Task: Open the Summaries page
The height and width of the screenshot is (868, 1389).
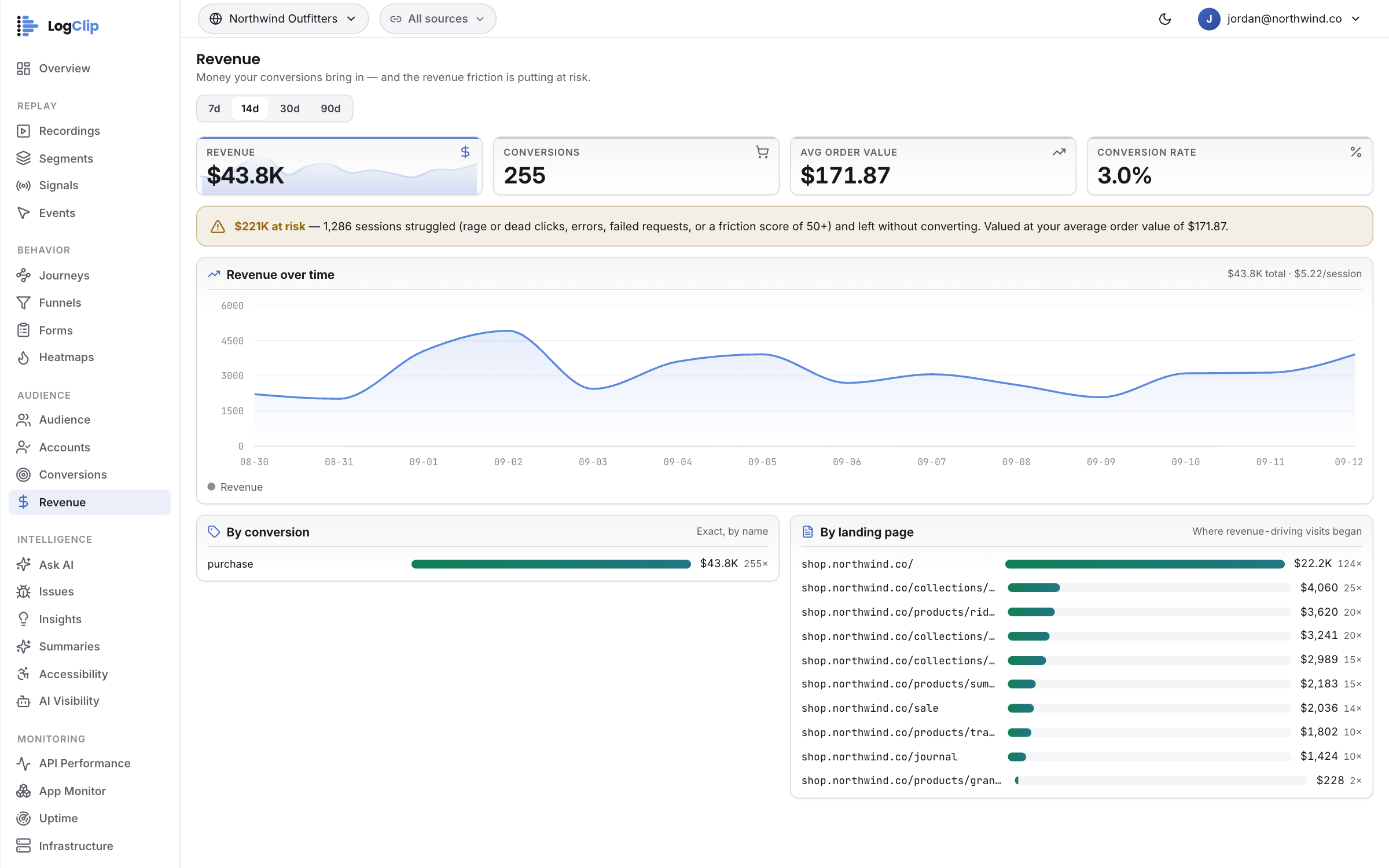Action: click(90, 646)
